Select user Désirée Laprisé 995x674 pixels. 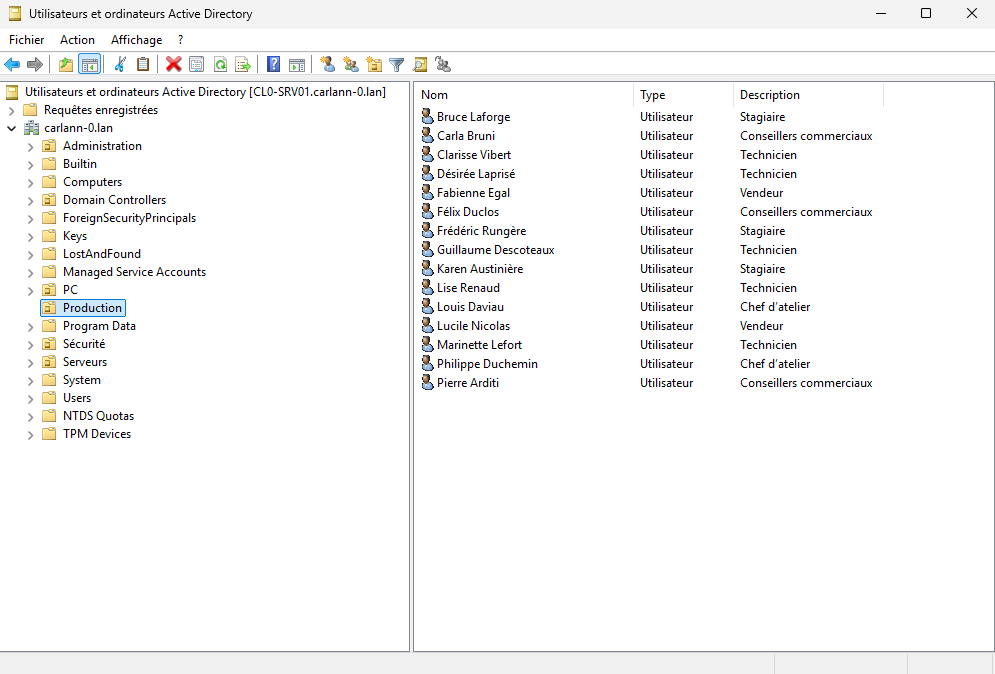(476, 174)
